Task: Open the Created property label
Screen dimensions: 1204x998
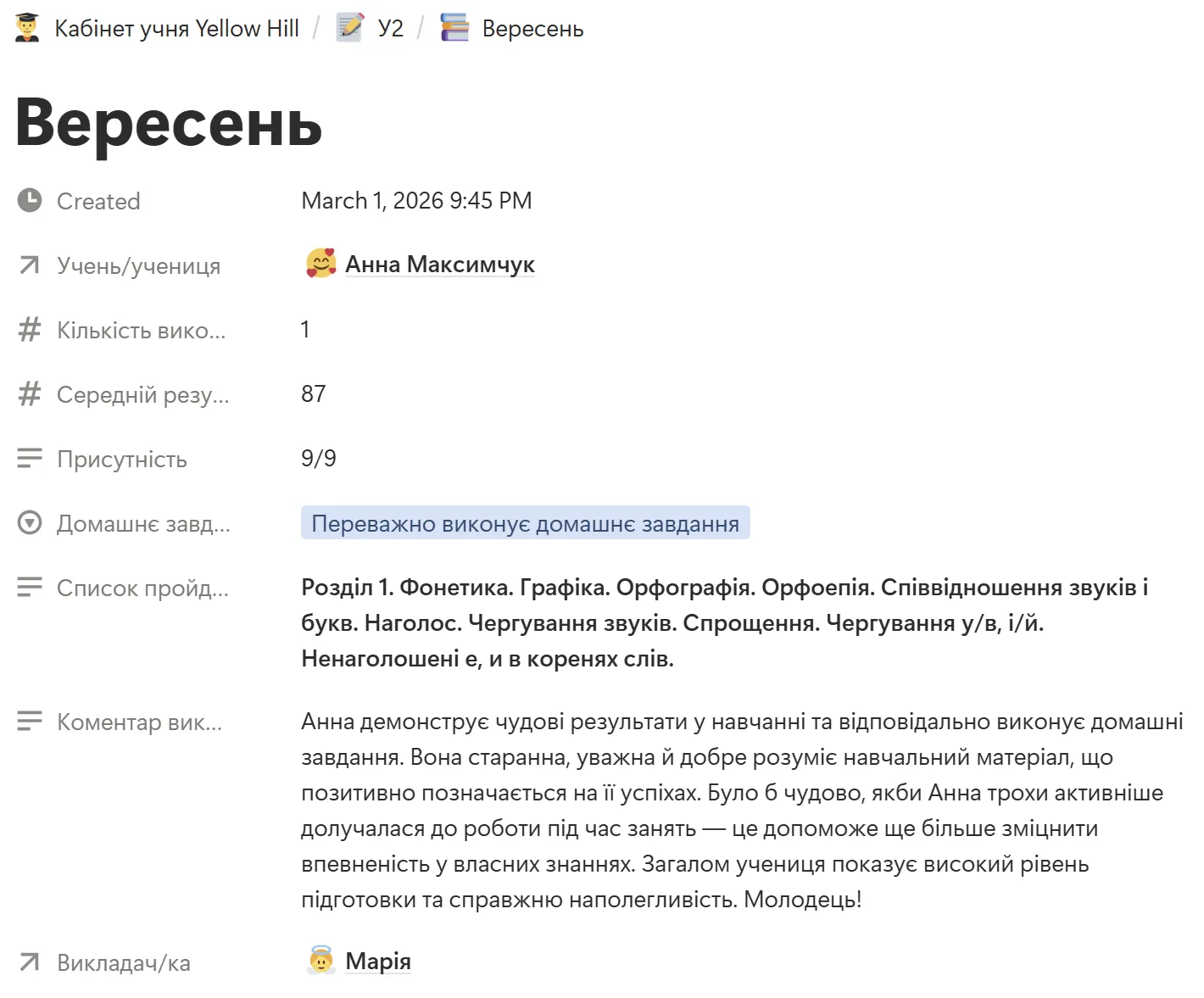Action: 98,202
